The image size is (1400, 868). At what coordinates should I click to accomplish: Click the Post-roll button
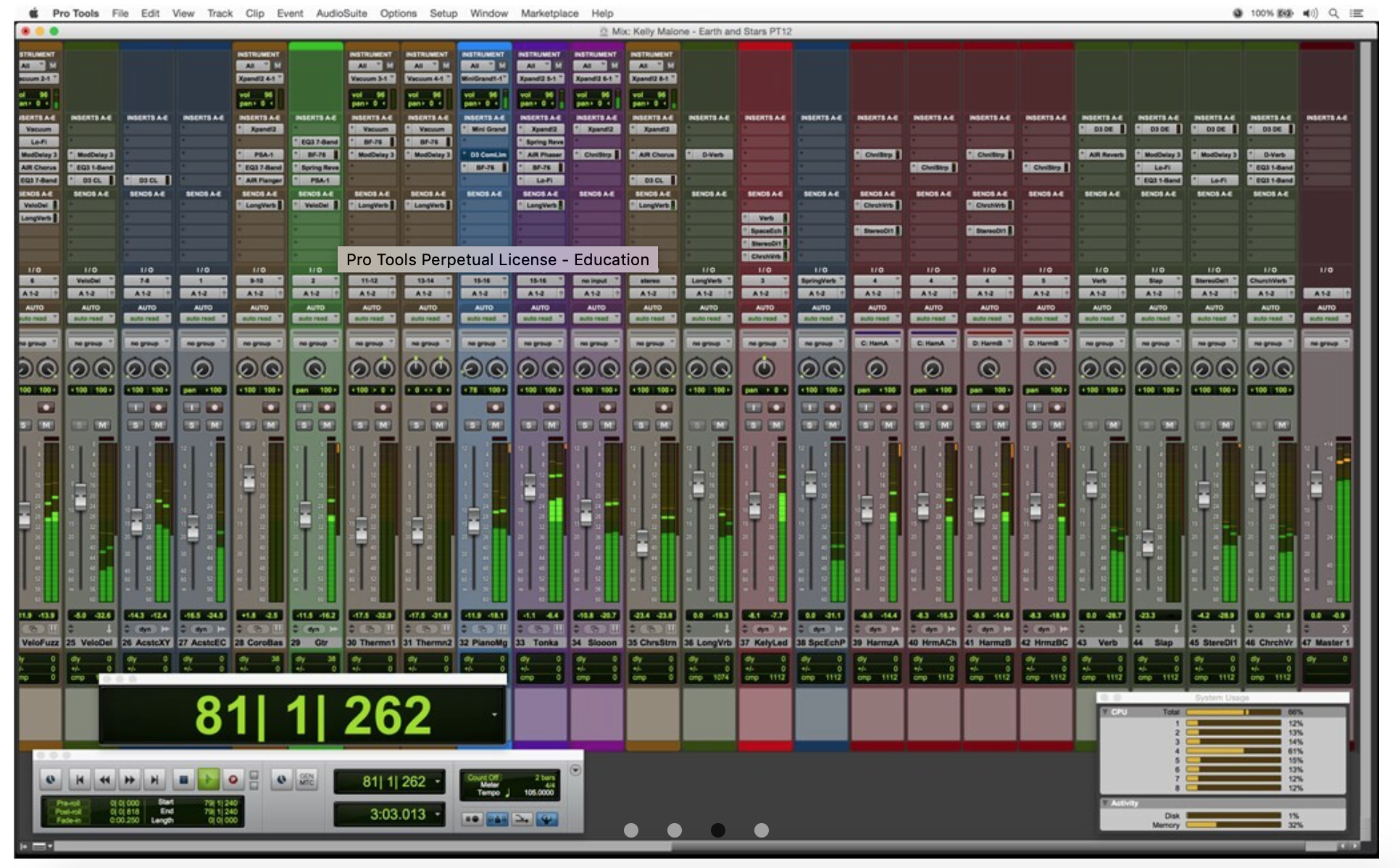coord(68,811)
